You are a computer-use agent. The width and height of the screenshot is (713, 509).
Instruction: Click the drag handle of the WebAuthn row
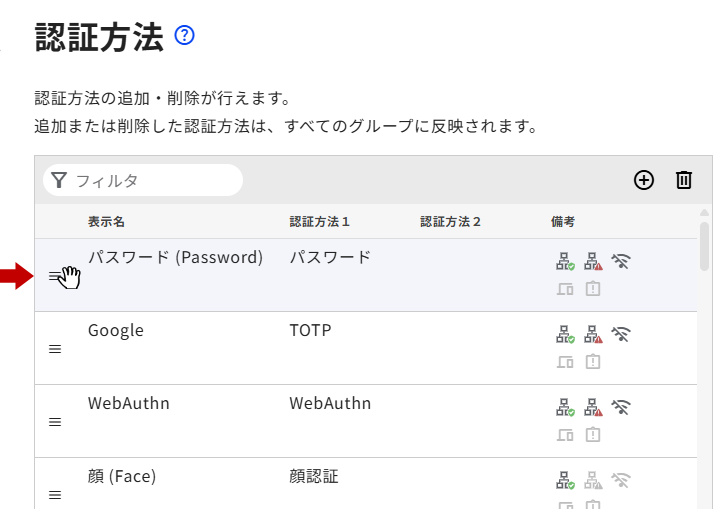[x=55, y=422]
